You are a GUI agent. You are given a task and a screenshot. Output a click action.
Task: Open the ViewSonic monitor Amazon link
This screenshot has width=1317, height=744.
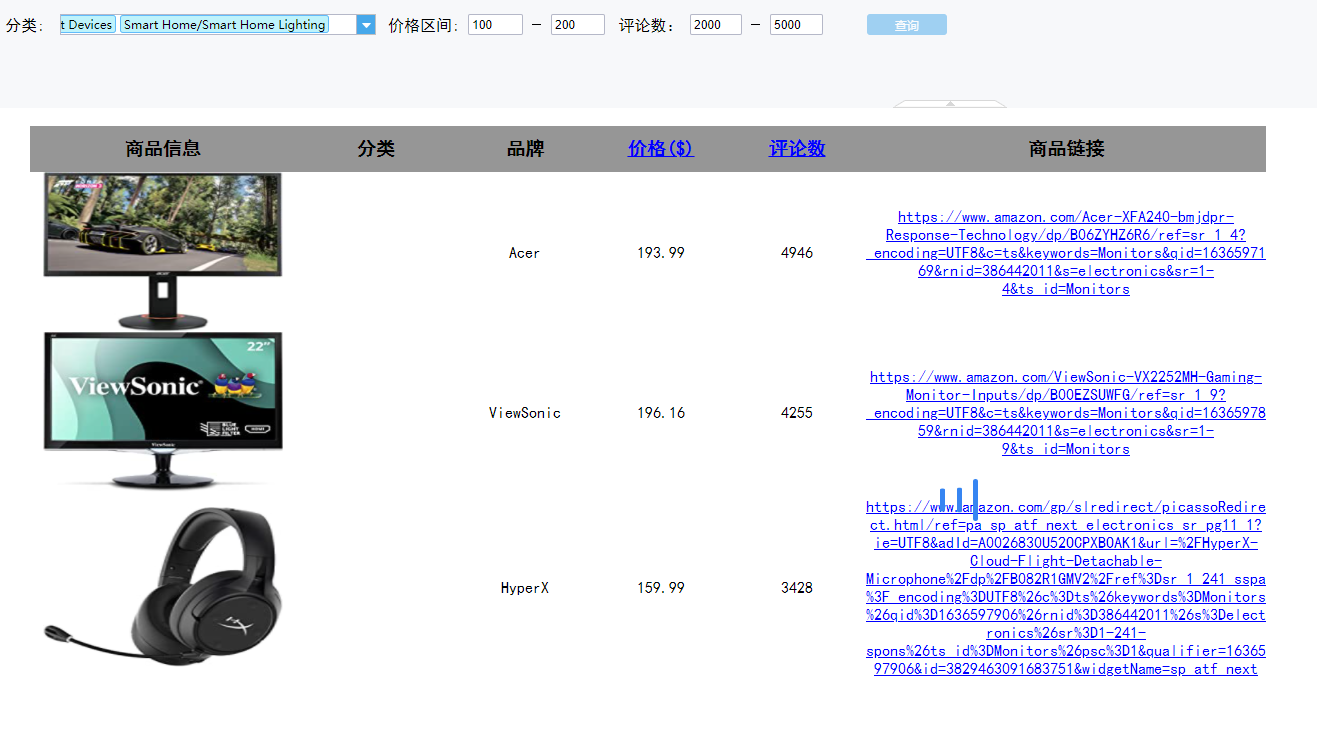click(x=1066, y=413)
